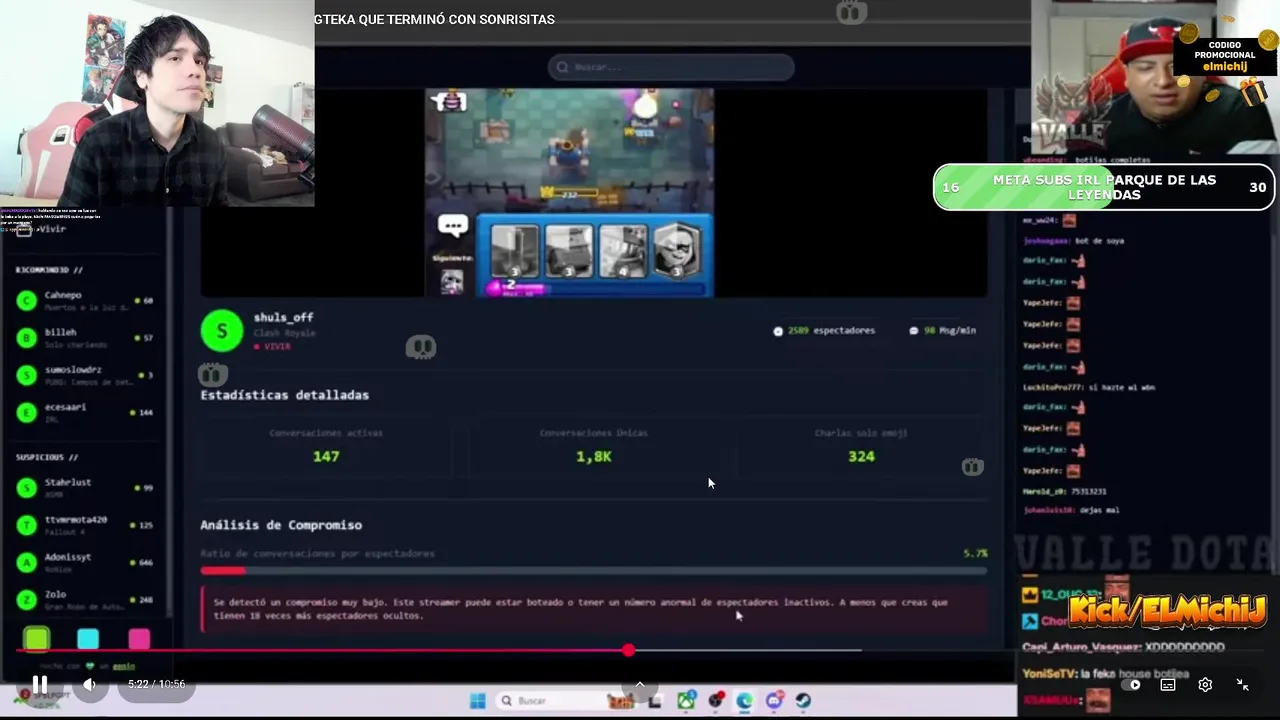Open the Xbox app from the taskbar
The width and height of the screenshot is (1280, 720).
(686, 701)
